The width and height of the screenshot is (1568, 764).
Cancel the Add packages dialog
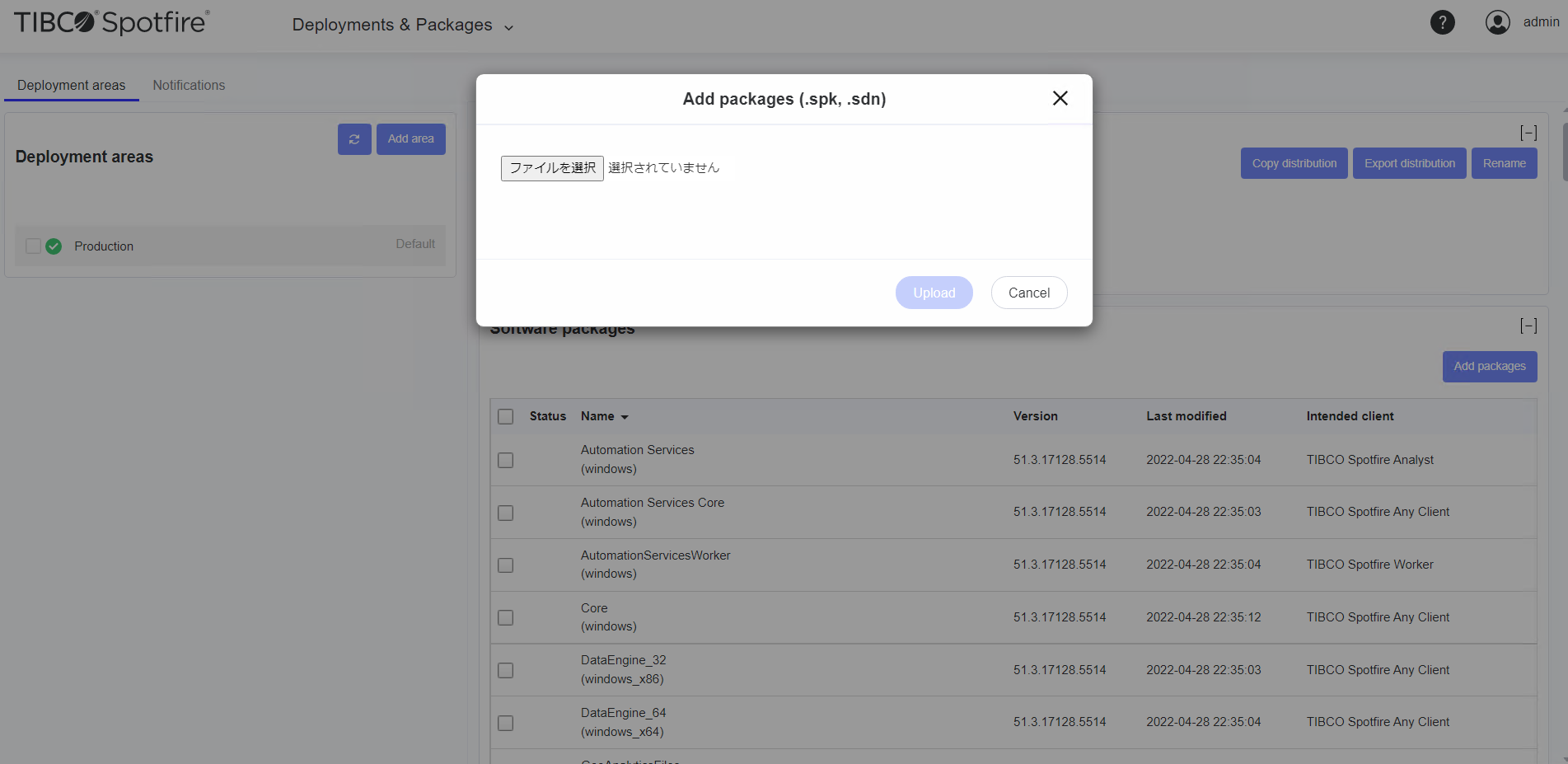[x=1029, y=293]
